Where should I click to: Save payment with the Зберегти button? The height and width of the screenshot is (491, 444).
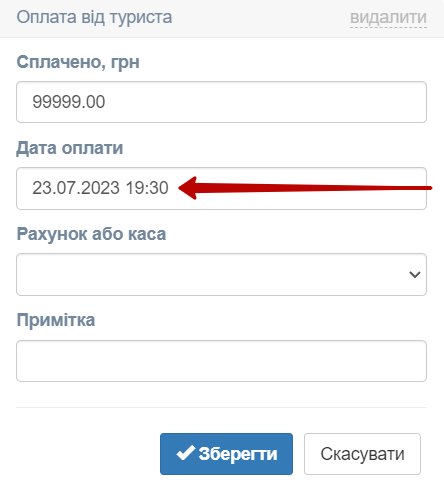[226, 454]
